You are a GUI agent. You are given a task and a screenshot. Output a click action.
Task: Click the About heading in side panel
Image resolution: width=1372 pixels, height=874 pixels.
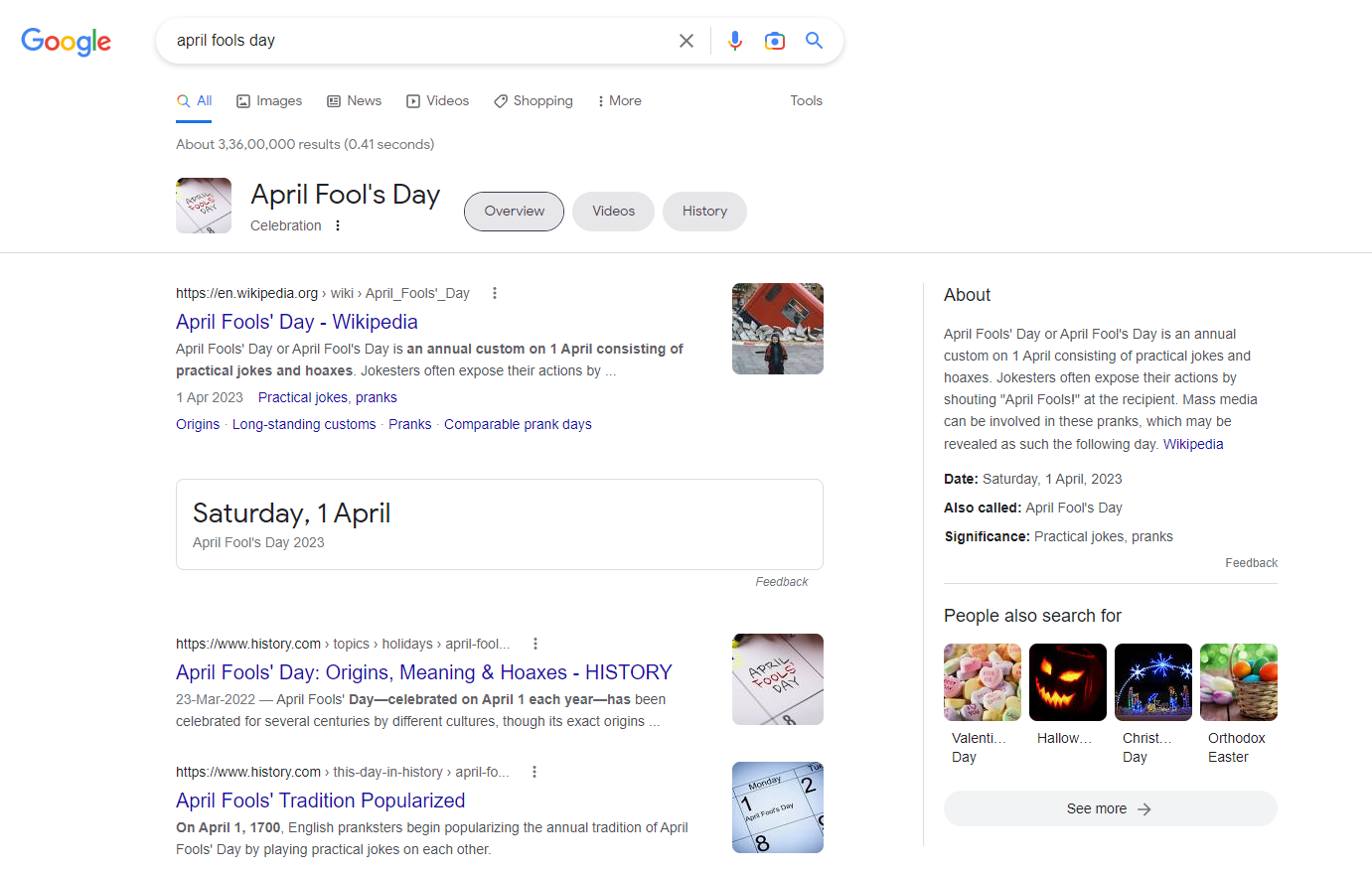[x=967, y=295]
